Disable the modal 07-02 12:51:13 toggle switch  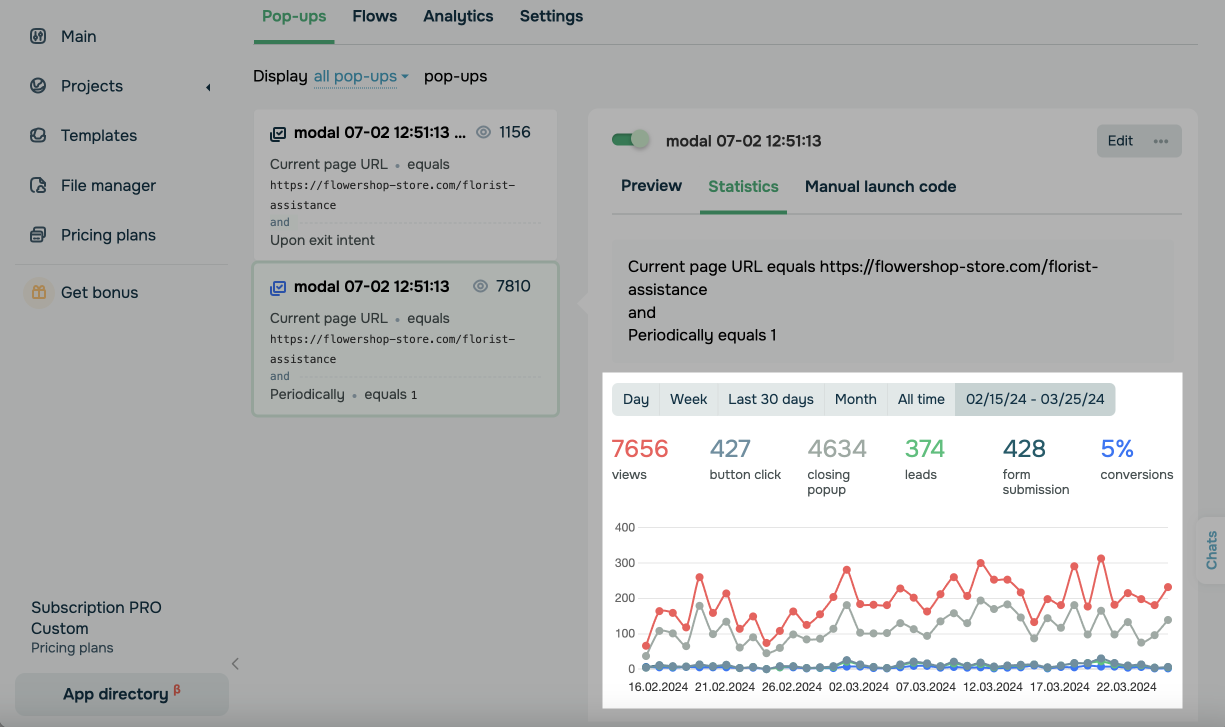(x=631, y=140)
